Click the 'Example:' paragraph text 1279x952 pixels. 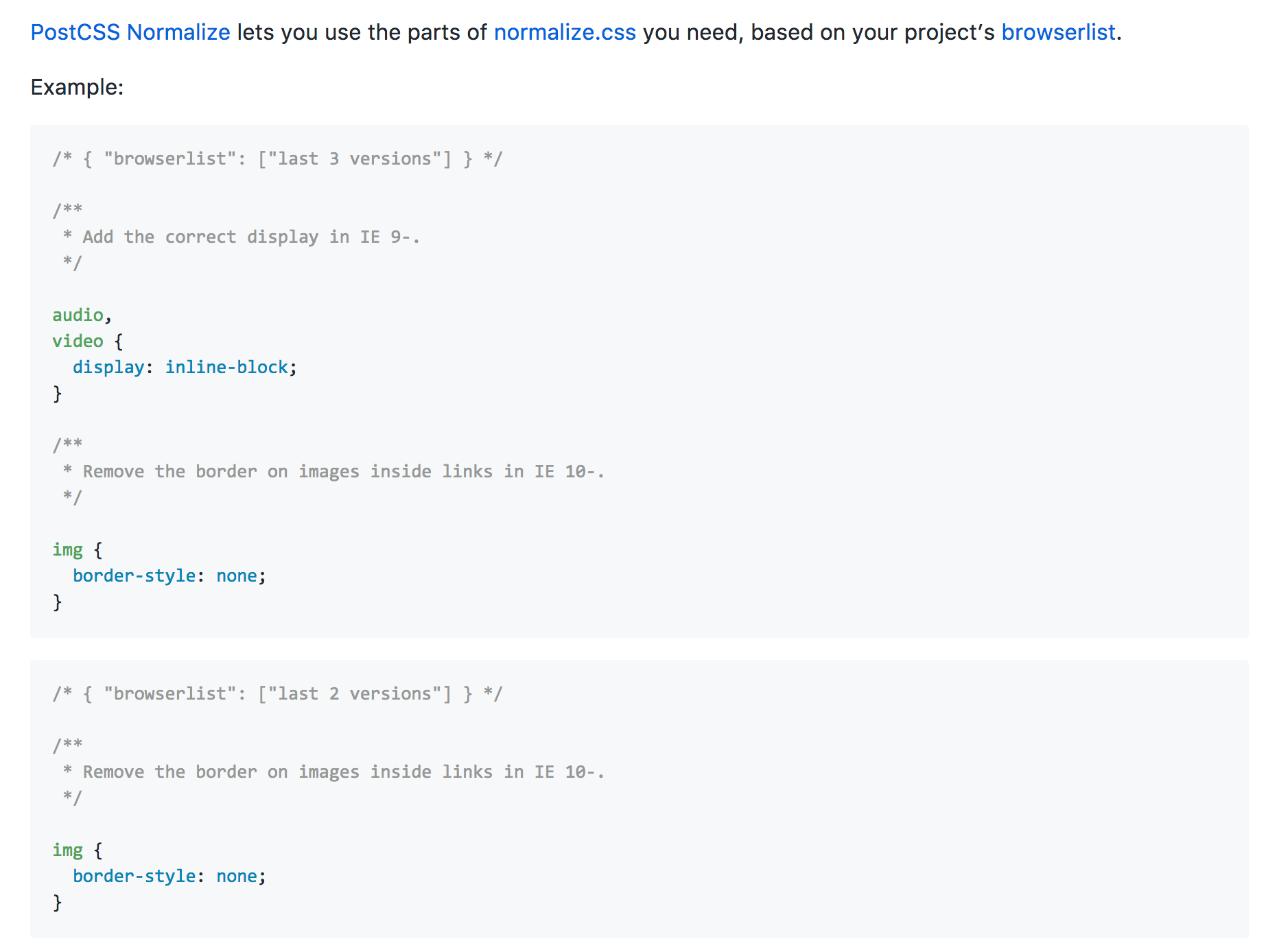(77, 87)
